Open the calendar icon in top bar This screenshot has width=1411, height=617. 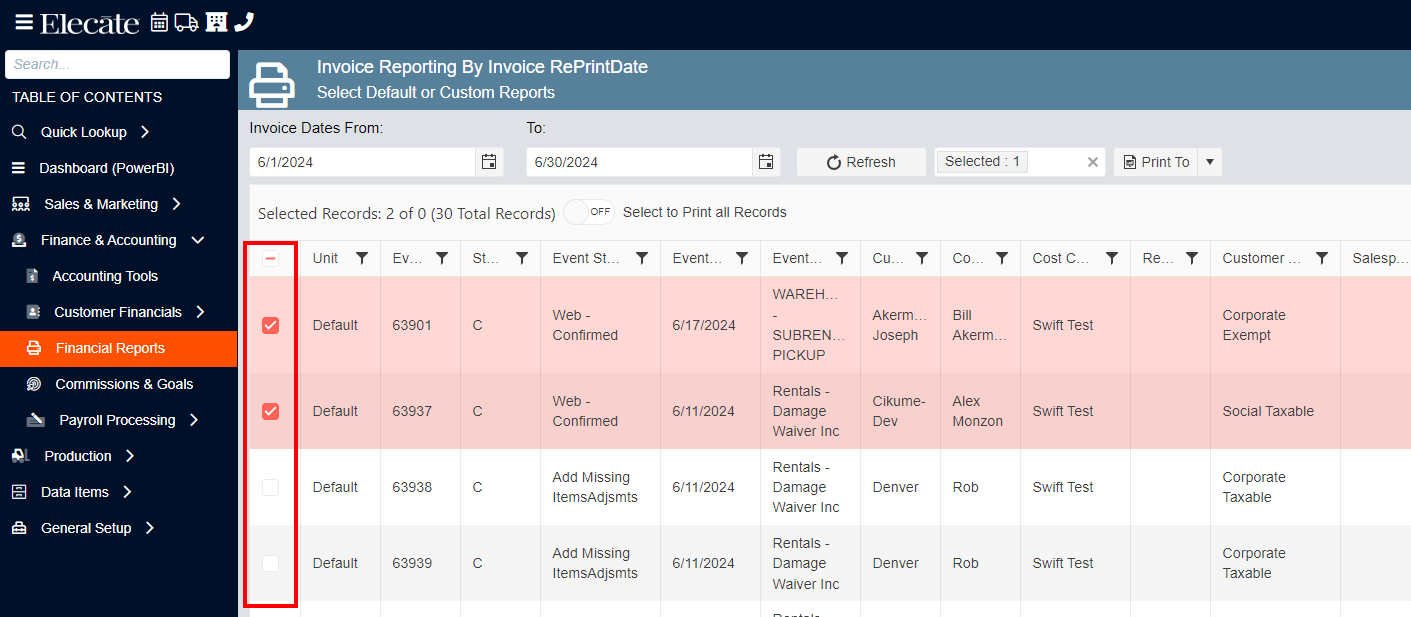coord(159,22)
